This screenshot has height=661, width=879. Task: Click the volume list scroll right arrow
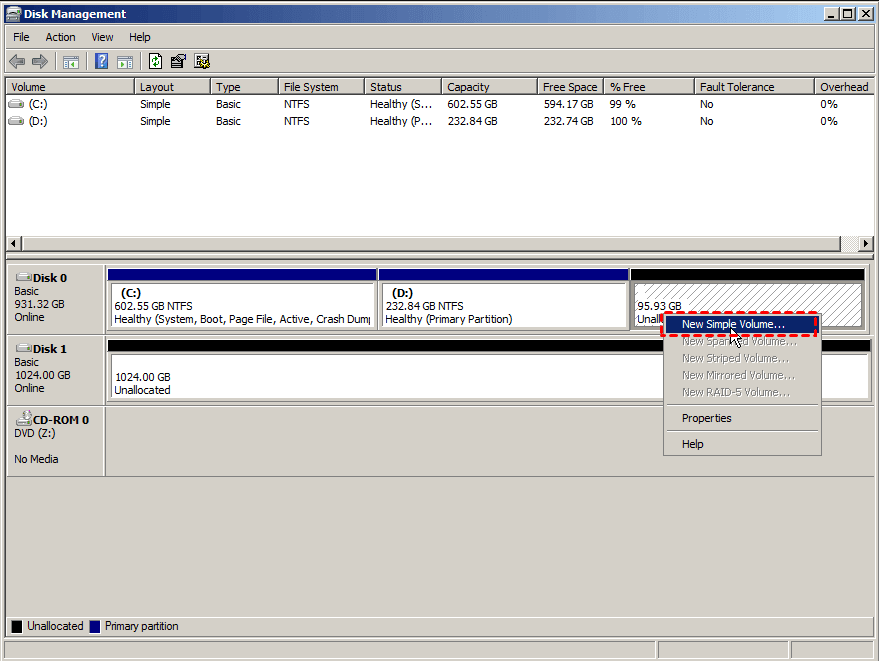pos(866,243)
